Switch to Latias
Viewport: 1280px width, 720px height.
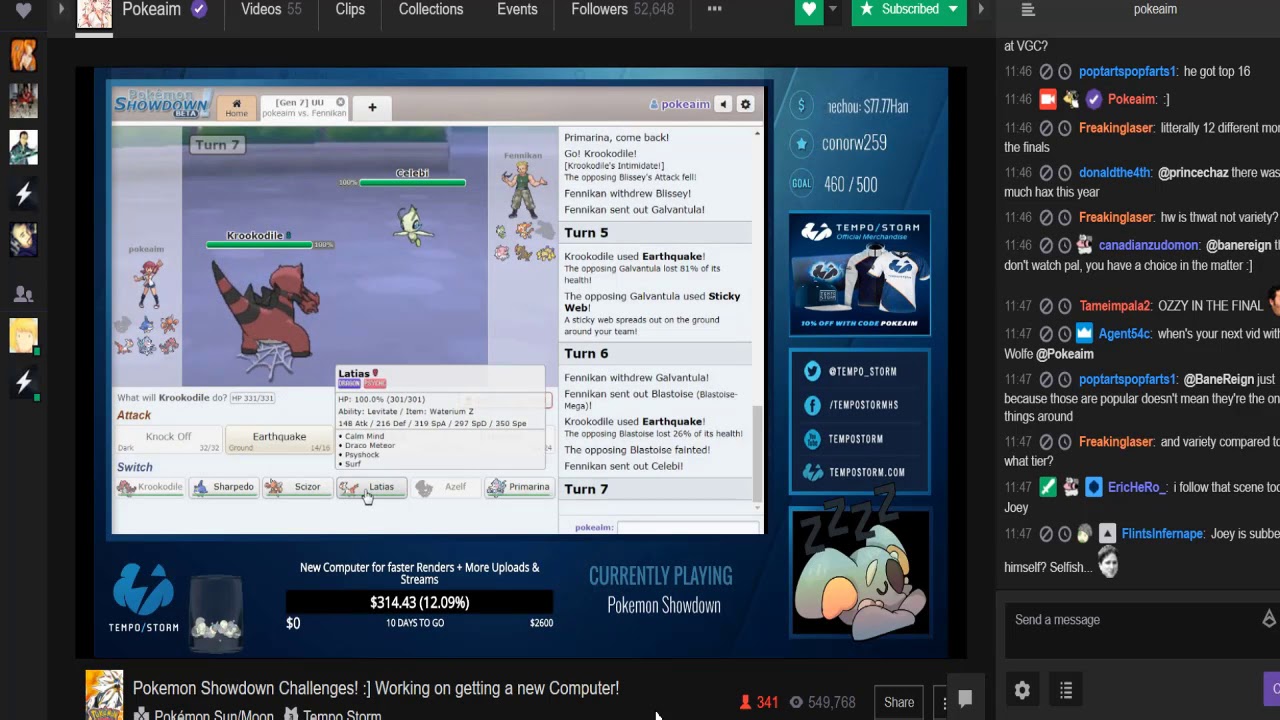pyautogui.click(x=371, y=487)
